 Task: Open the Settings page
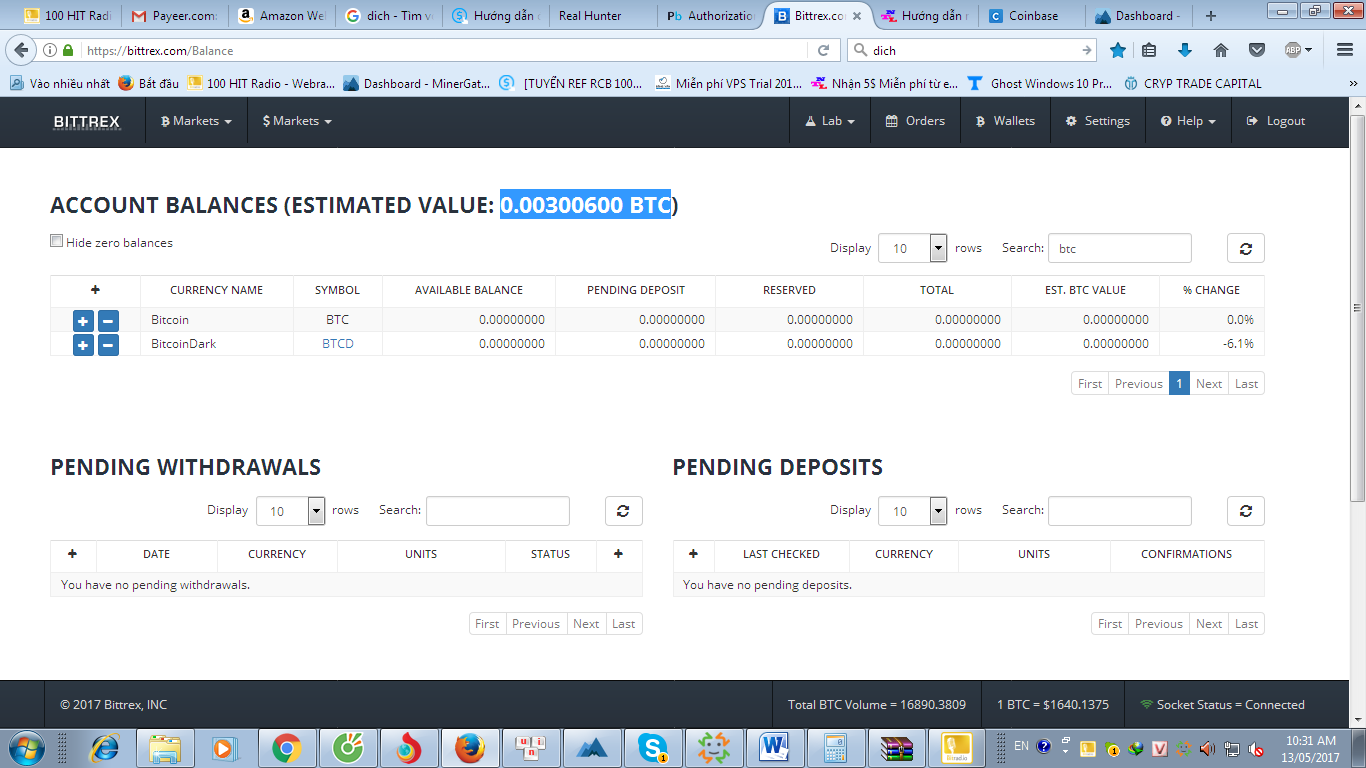click(1098, 121)
